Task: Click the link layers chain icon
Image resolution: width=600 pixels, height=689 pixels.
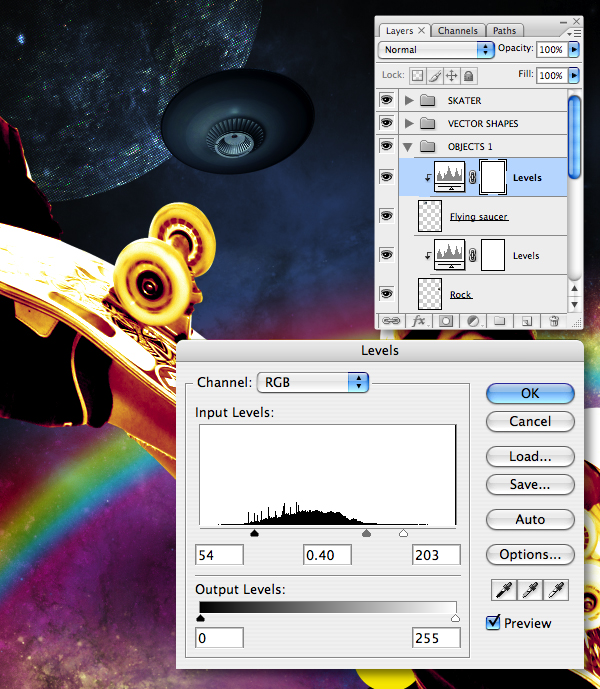Action: 390,321
